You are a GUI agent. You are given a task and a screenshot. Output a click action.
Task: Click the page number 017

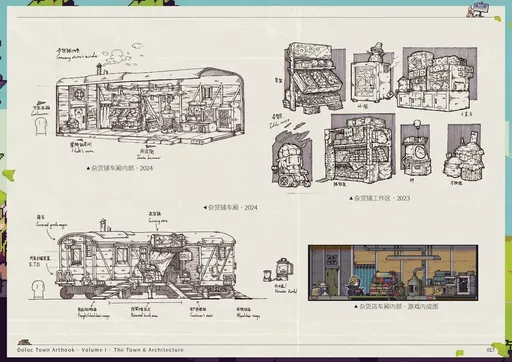[491, 350]
